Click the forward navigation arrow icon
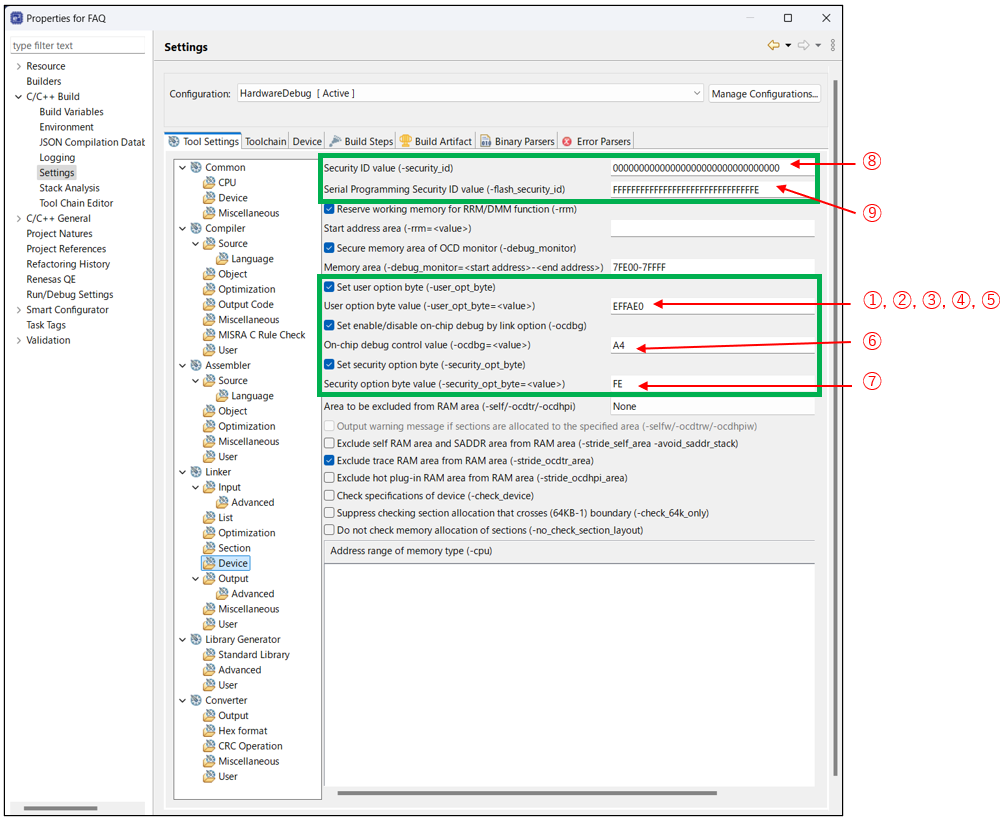The image size is (1005, 823). (803, 45)
